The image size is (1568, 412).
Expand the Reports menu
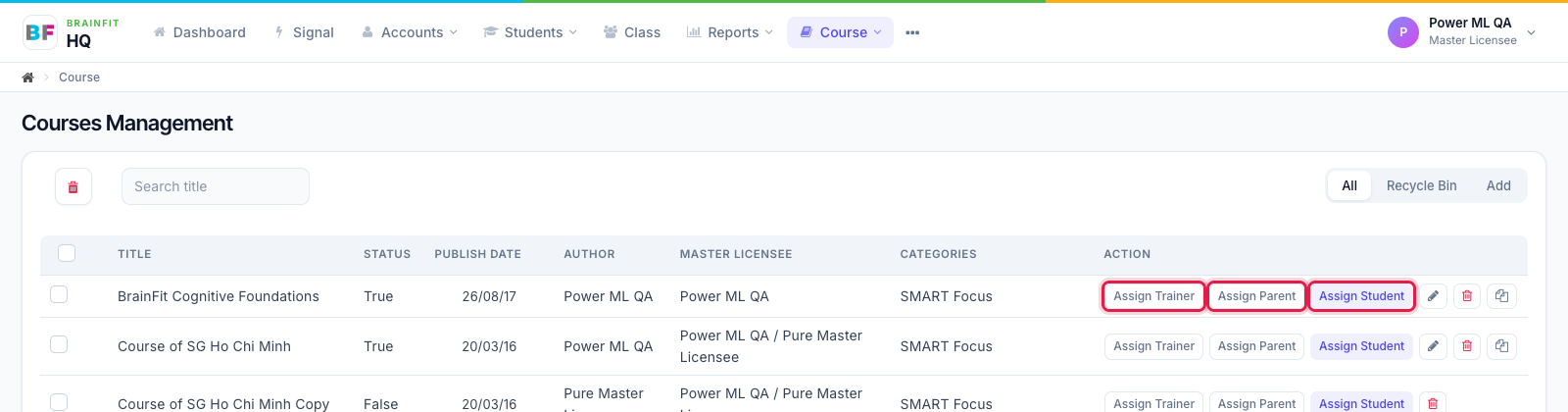730,32
